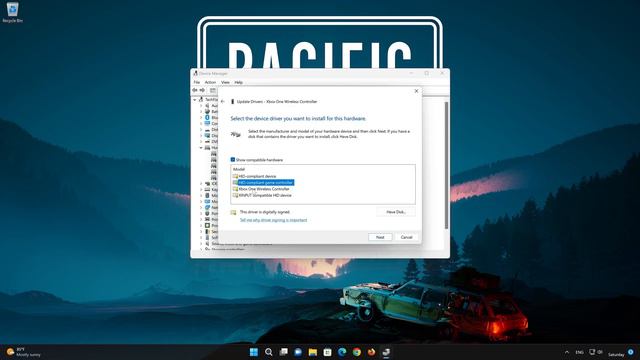This screenshot has height=360, width=640.
Task: Open taskbar Search magnifier
Action: pos(268,352)
